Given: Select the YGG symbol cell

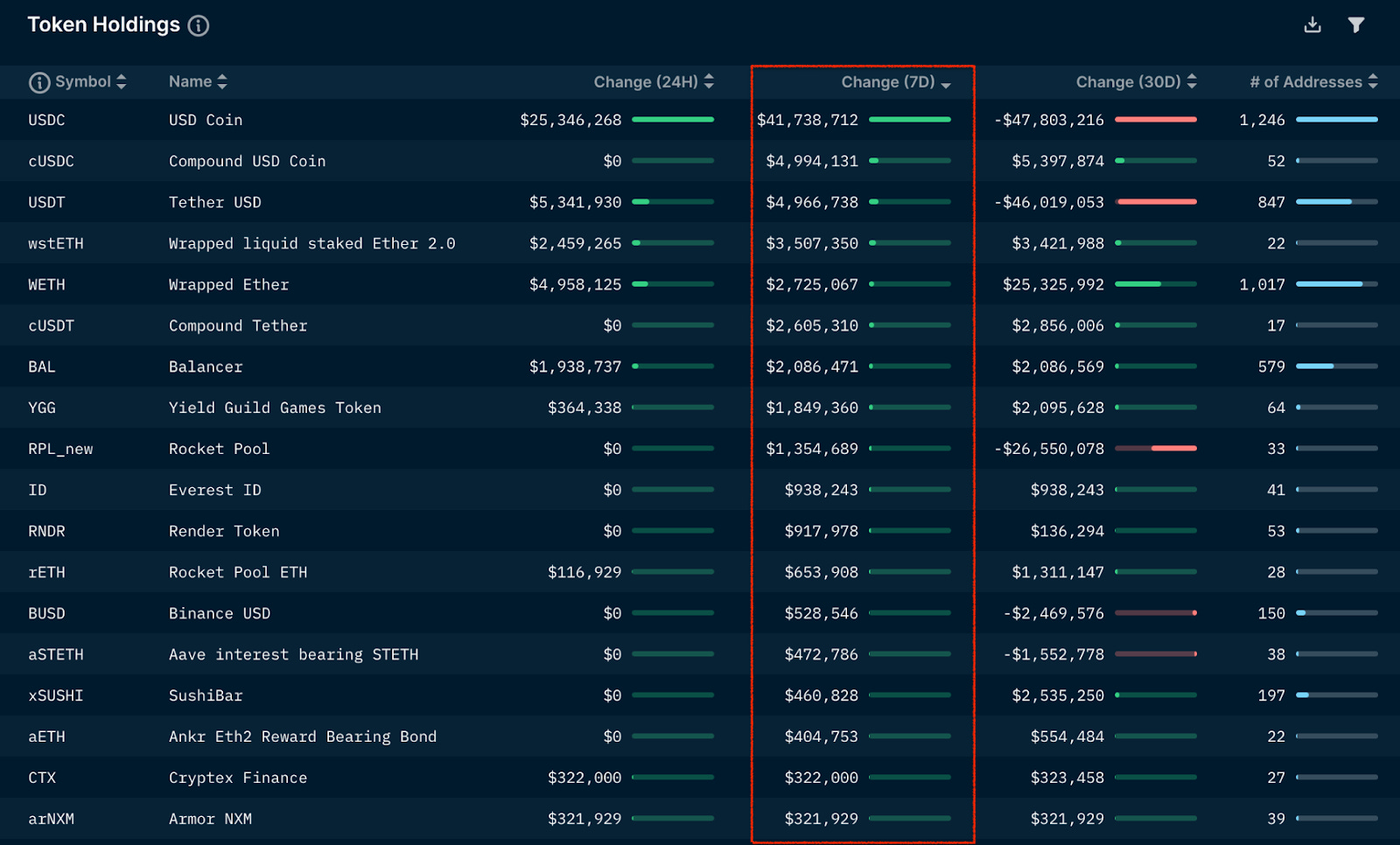Looking at the screenshot, I should tap(42, 408).
